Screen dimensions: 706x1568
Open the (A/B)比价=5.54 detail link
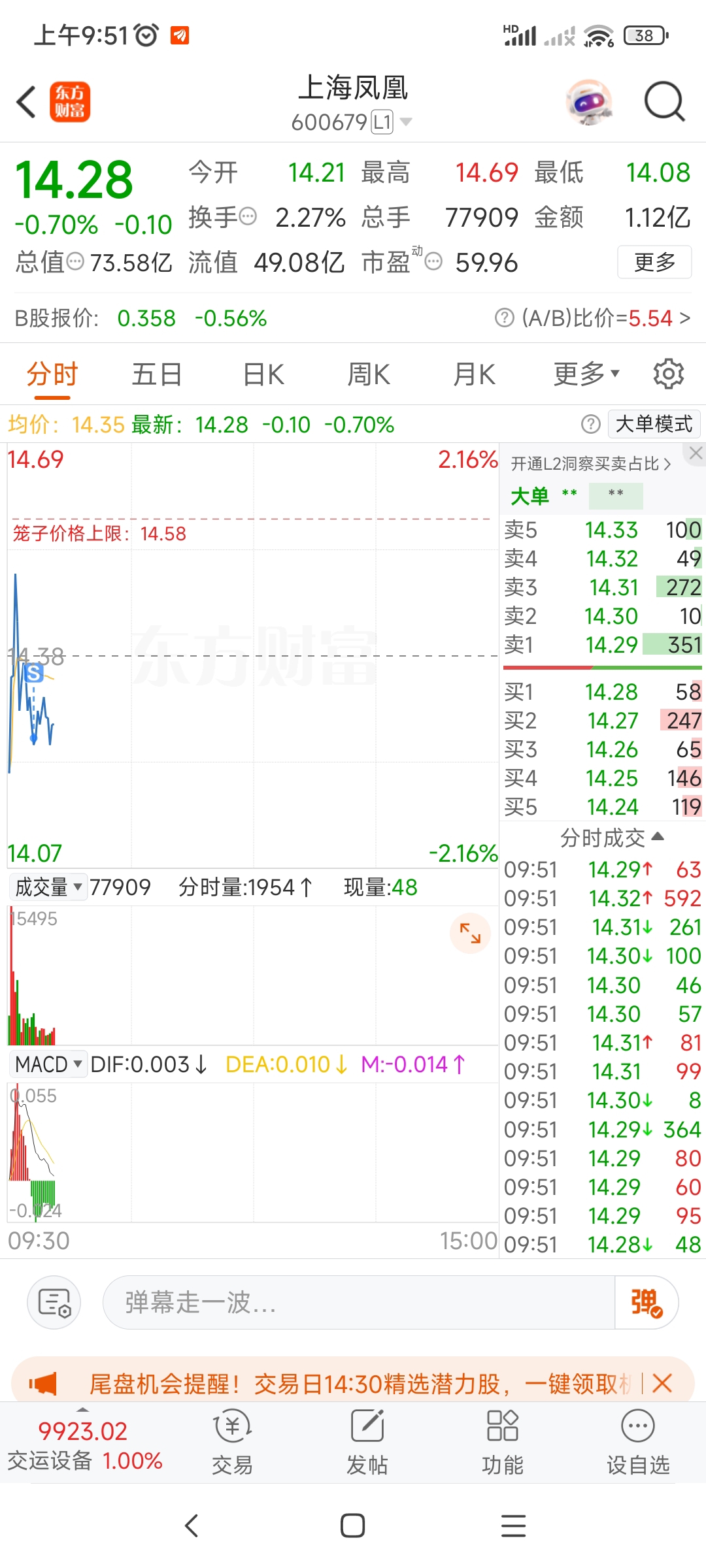pos(606,318)
